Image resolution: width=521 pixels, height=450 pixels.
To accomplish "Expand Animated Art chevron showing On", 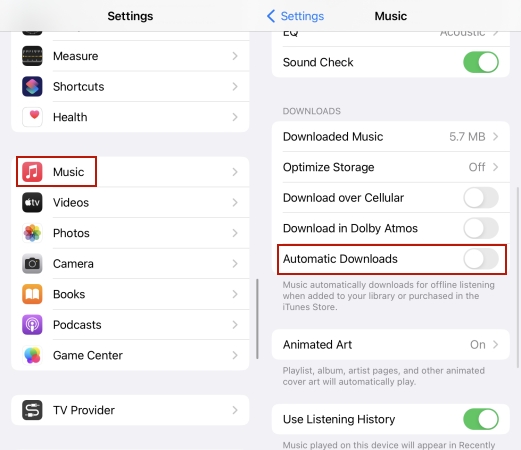I will tap(496, 344).
